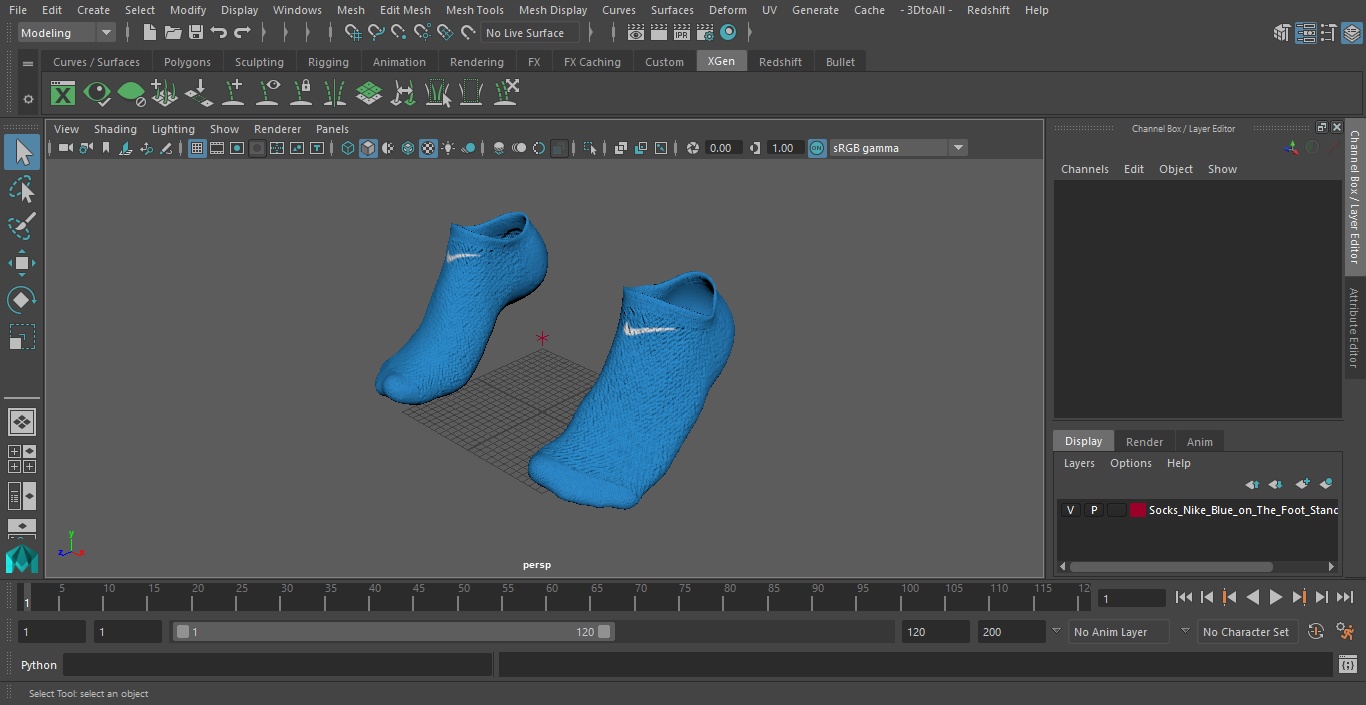Viewport: 1366px width, 705px height.
Task: Toggle the viewport grid display
Action: (x=197, y=148)
